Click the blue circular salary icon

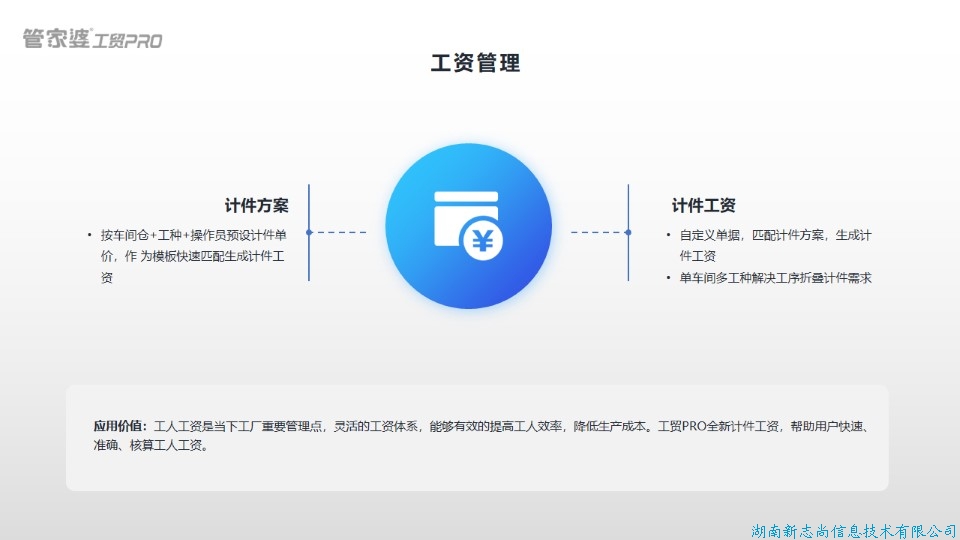tap(468, 226)
